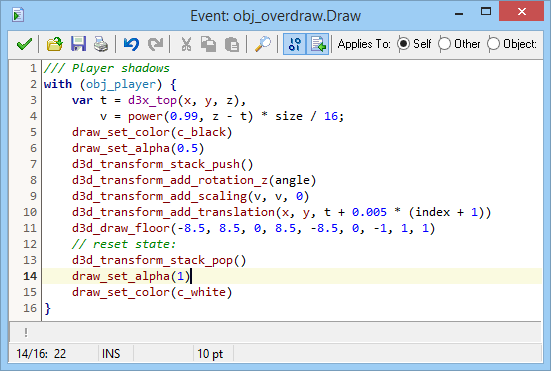Open find with the magnifier icon

[262, 44]
